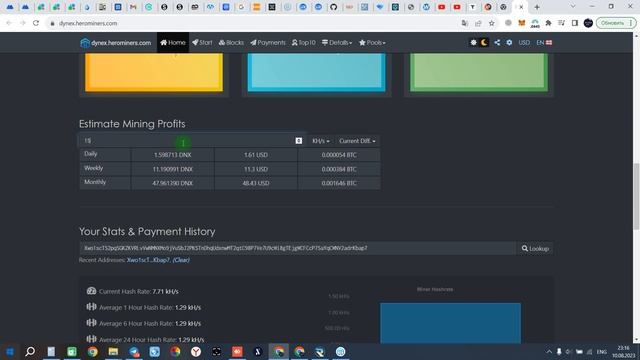
Task: Click the orange stats card
Action: 154,72
